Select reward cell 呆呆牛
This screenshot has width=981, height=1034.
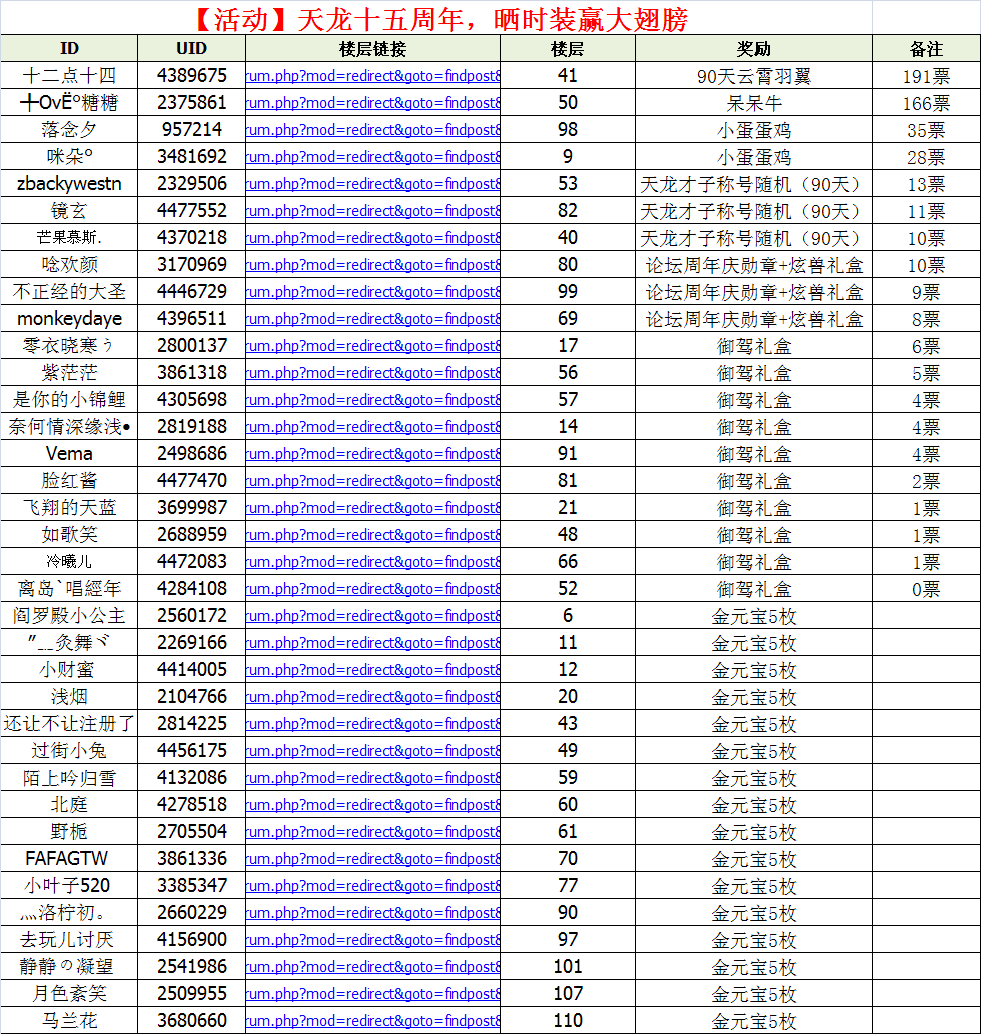pos(754,103)
